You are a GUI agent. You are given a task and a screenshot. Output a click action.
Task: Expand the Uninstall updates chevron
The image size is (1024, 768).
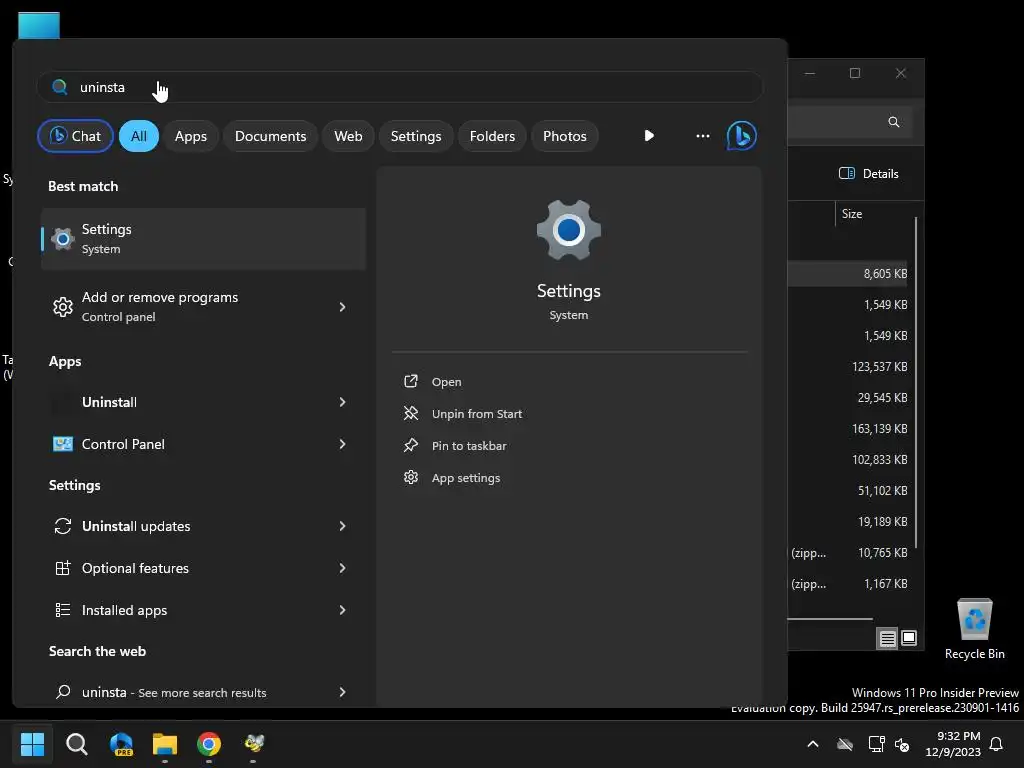coord(342,526)
